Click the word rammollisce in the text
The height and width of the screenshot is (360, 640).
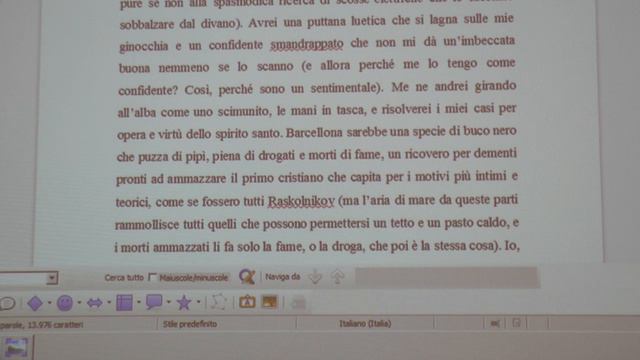[147, 225]
